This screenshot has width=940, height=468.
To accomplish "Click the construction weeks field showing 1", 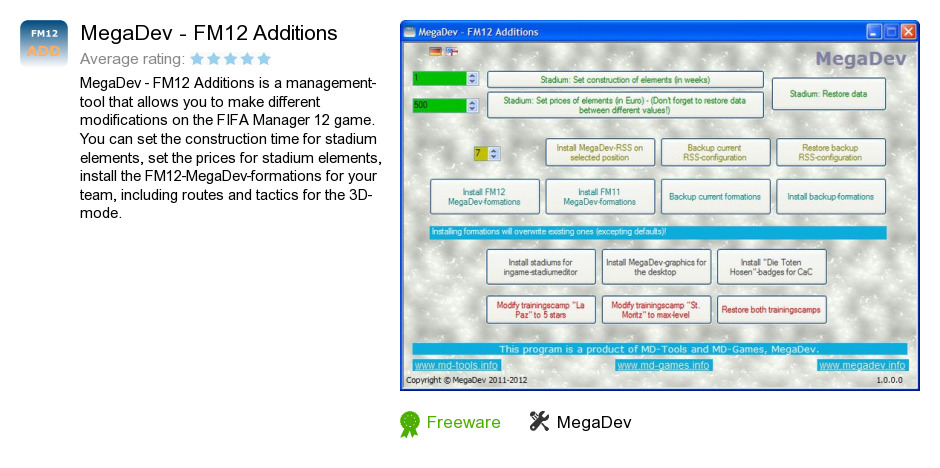I will click(439, 78).
